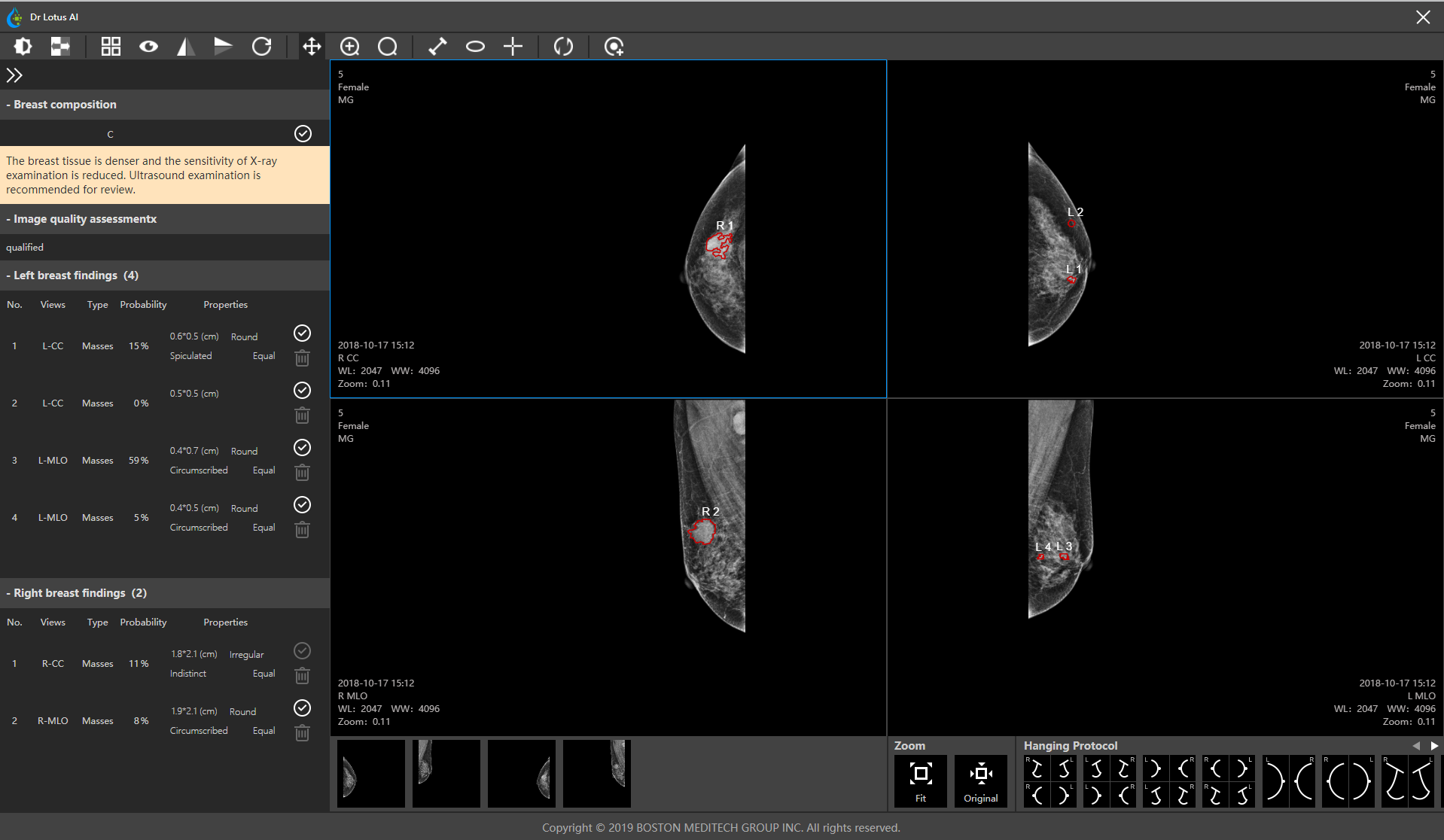The width and height of the screenshot is (1444, 840).
Task: Click the grid layout icon in toolbar
Action: point(111,47)
